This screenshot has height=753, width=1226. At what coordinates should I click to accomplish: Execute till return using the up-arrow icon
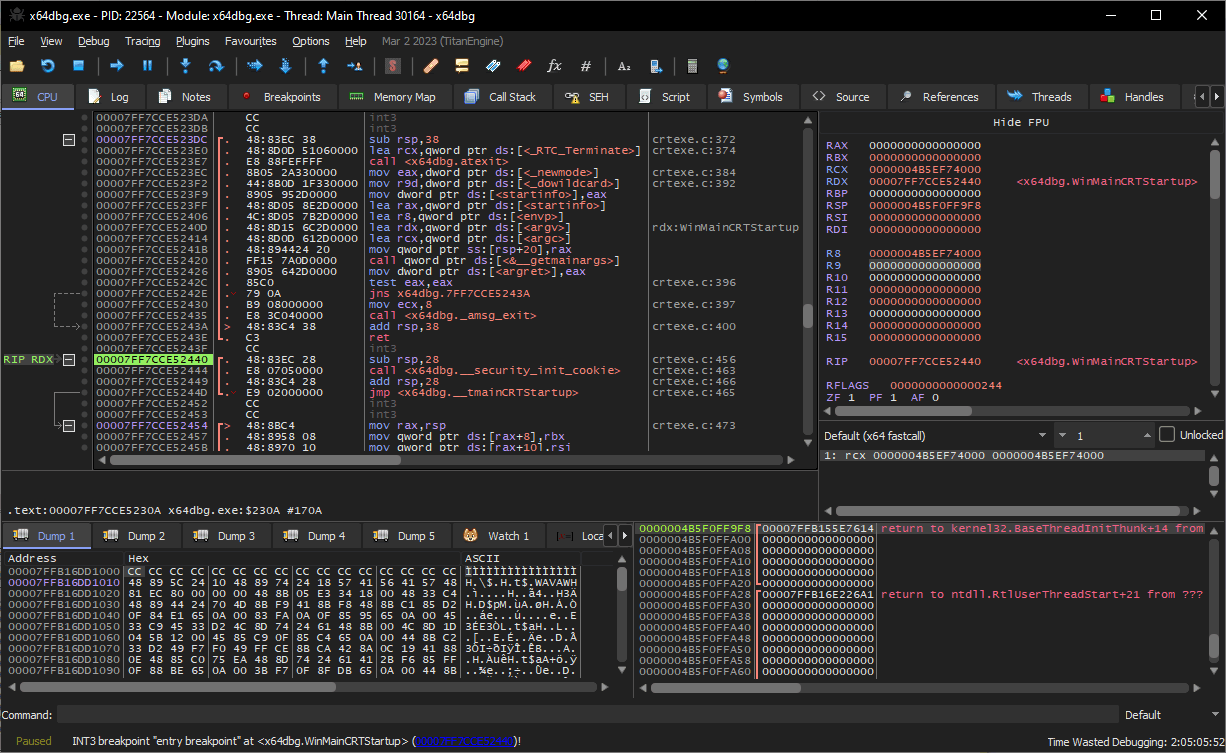point(323,65)
